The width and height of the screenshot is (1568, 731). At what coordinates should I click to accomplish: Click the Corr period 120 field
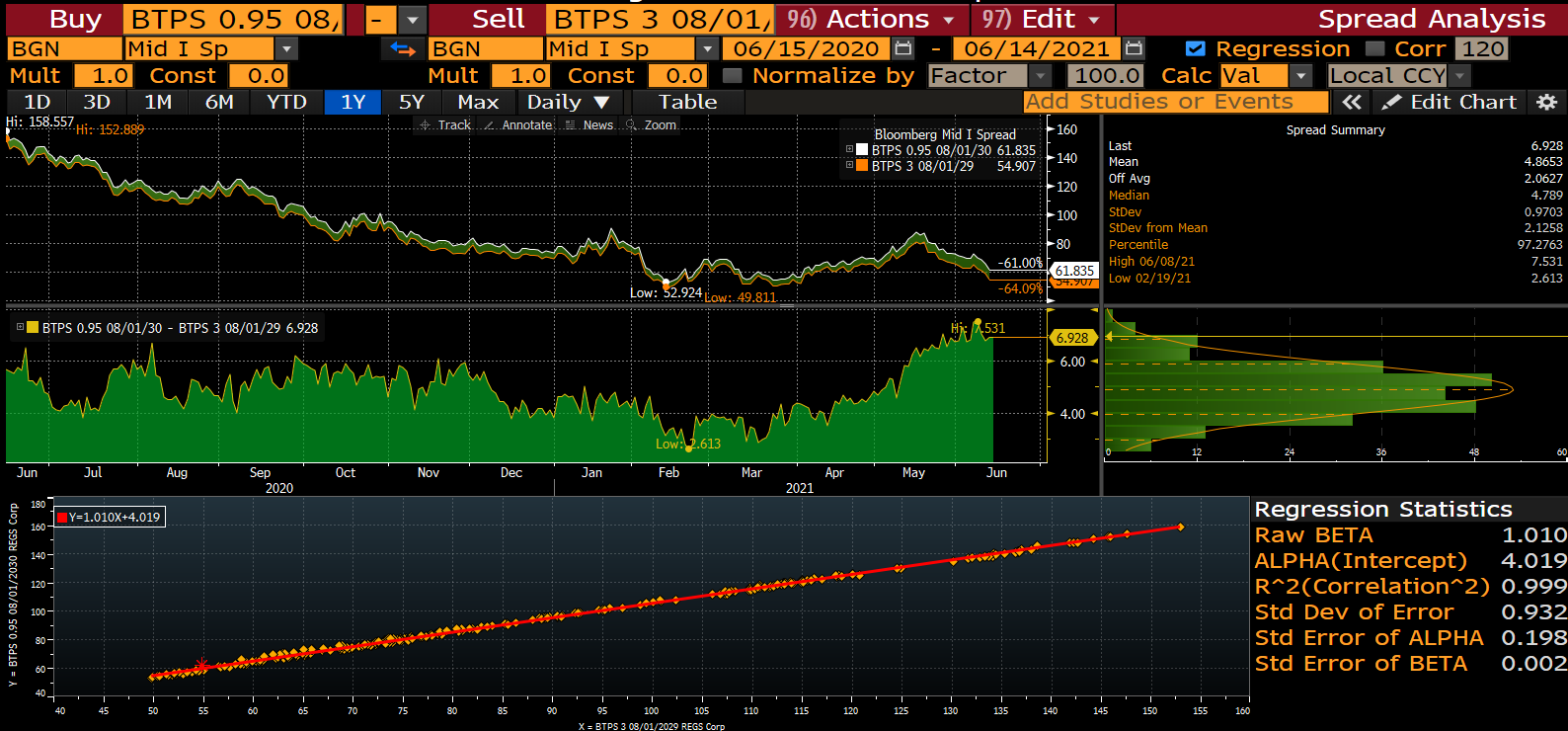(1483, 48)
